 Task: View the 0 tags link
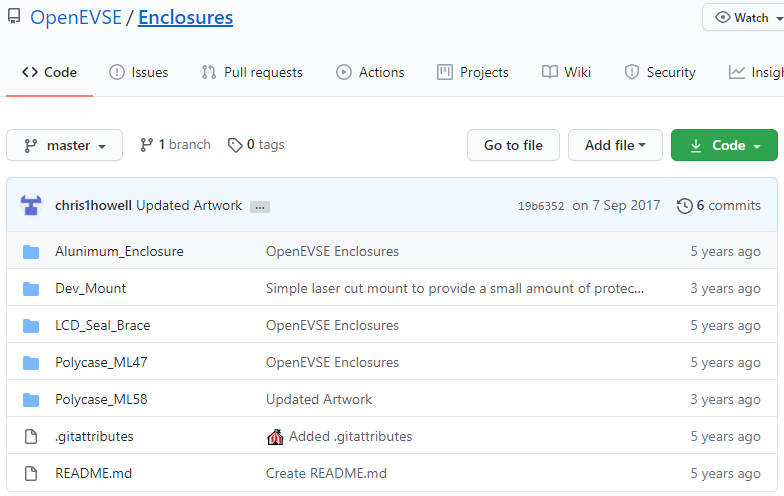[x=256, y=144]
